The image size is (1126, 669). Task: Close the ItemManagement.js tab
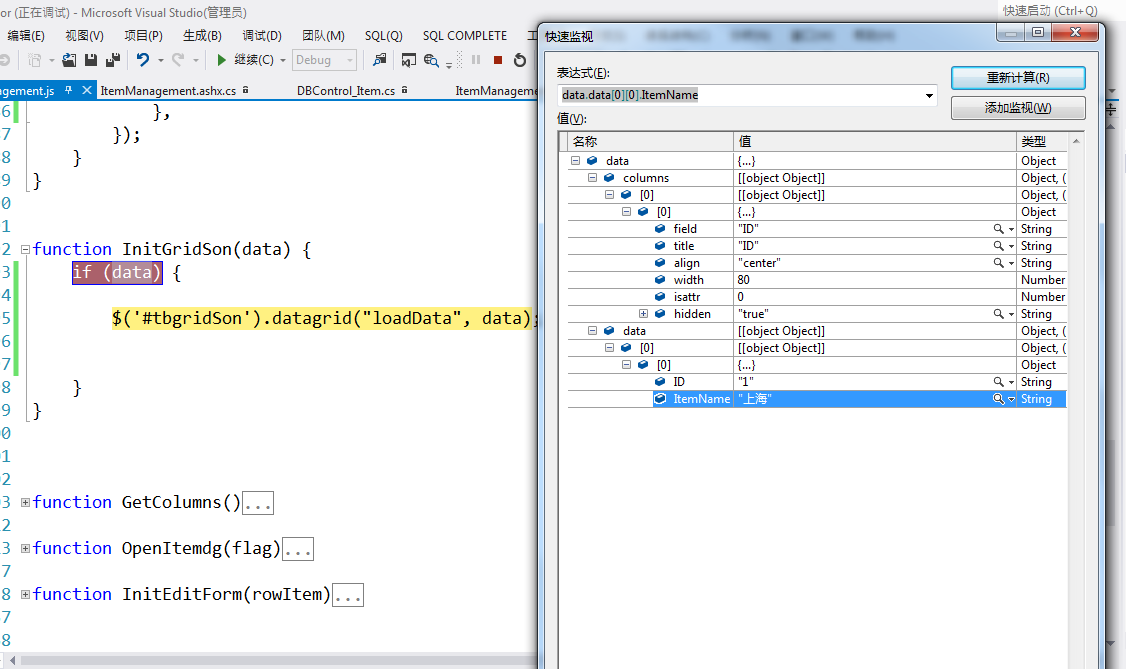(x=87, y=90)
